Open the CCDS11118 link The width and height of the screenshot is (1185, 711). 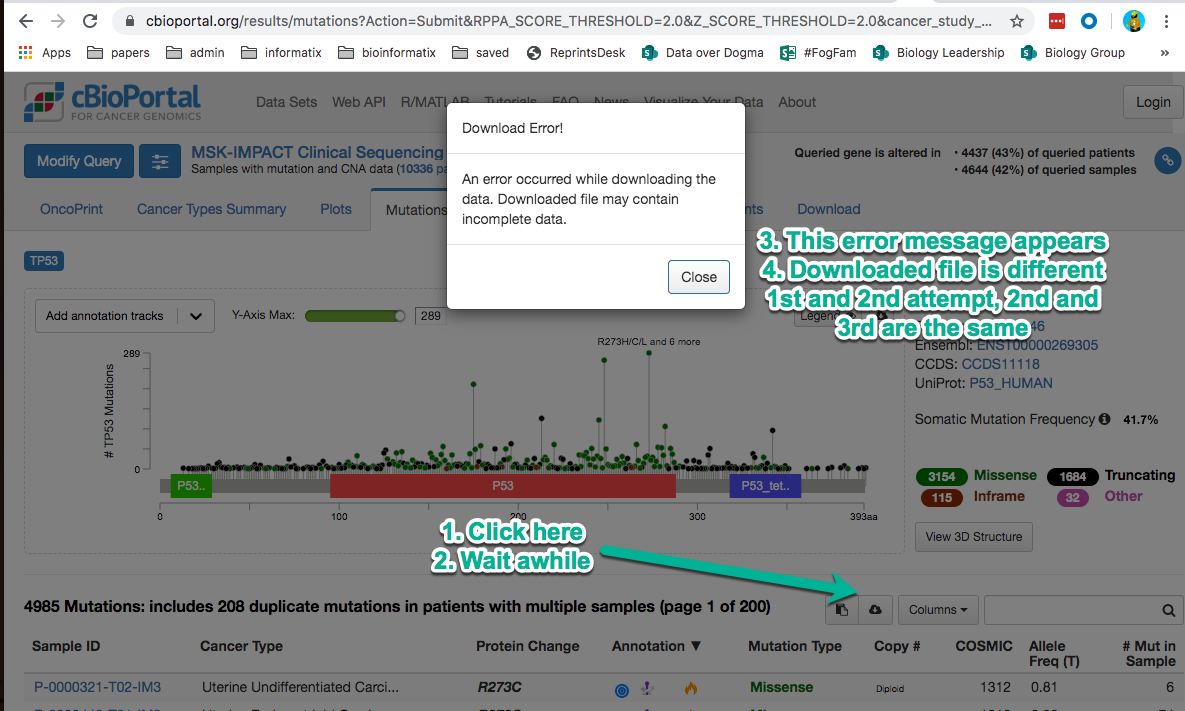pyautogui.click(x=1001, y=364)
